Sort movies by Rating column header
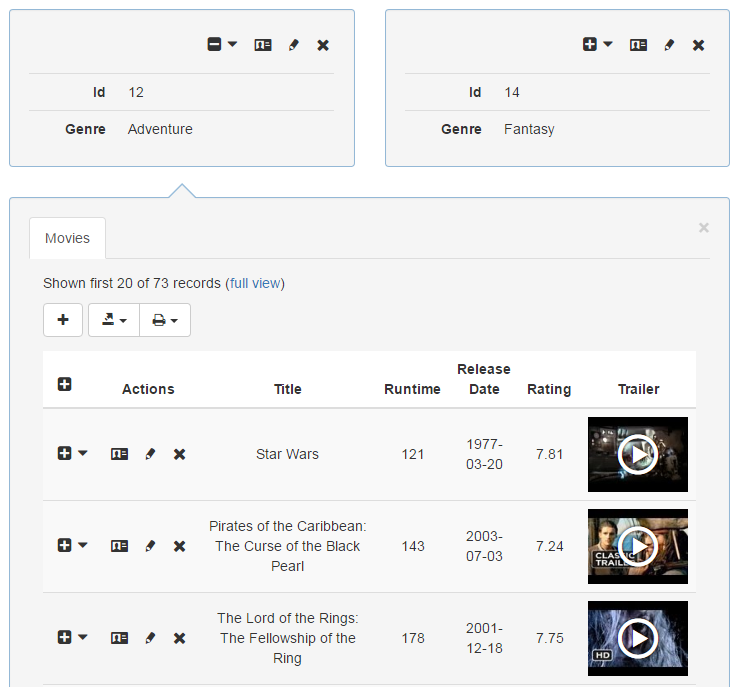The height and width of the screenshot is (687, 739). (549, 389)
